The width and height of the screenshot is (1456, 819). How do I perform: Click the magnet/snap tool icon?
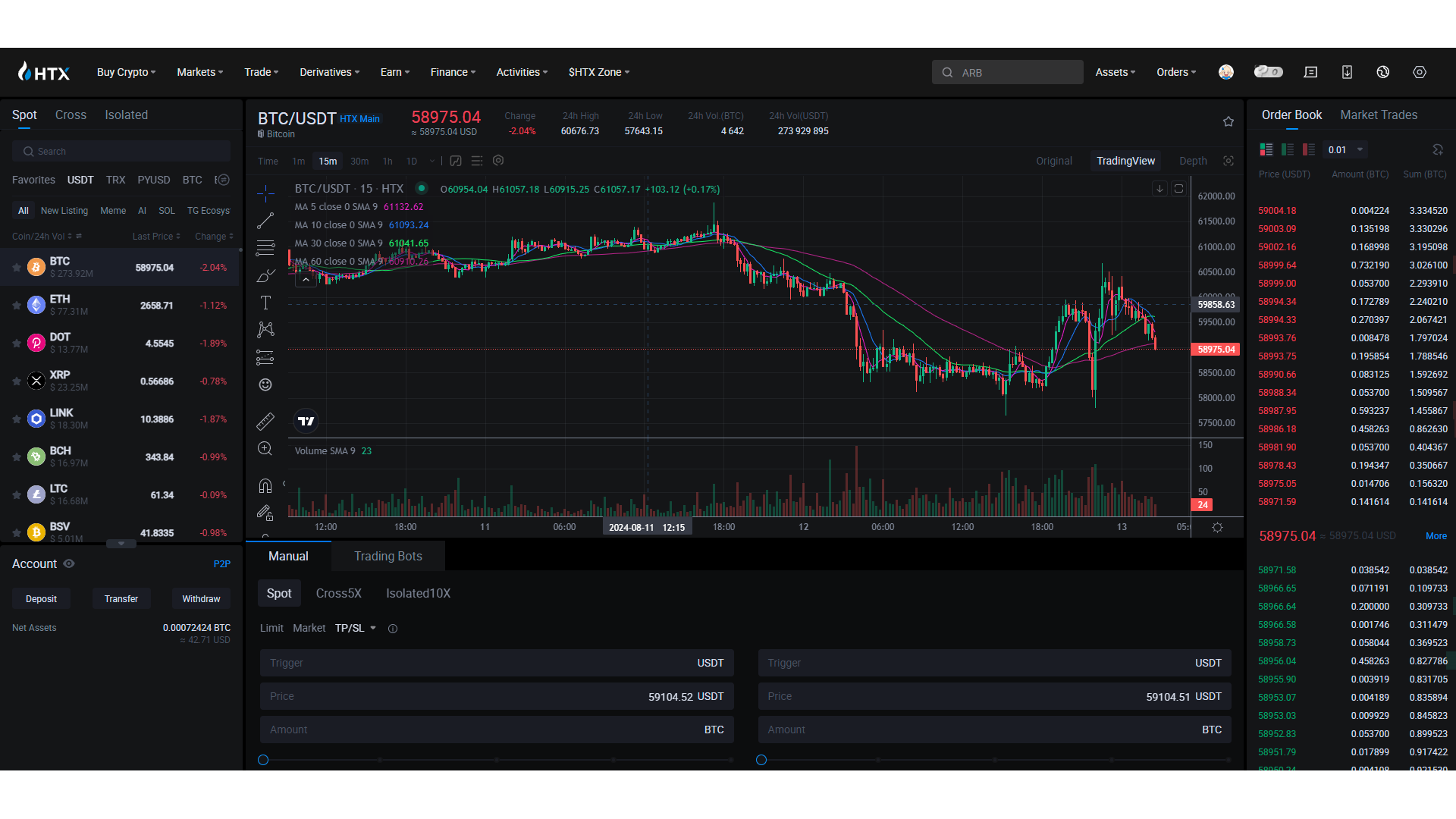coord(265,485)
